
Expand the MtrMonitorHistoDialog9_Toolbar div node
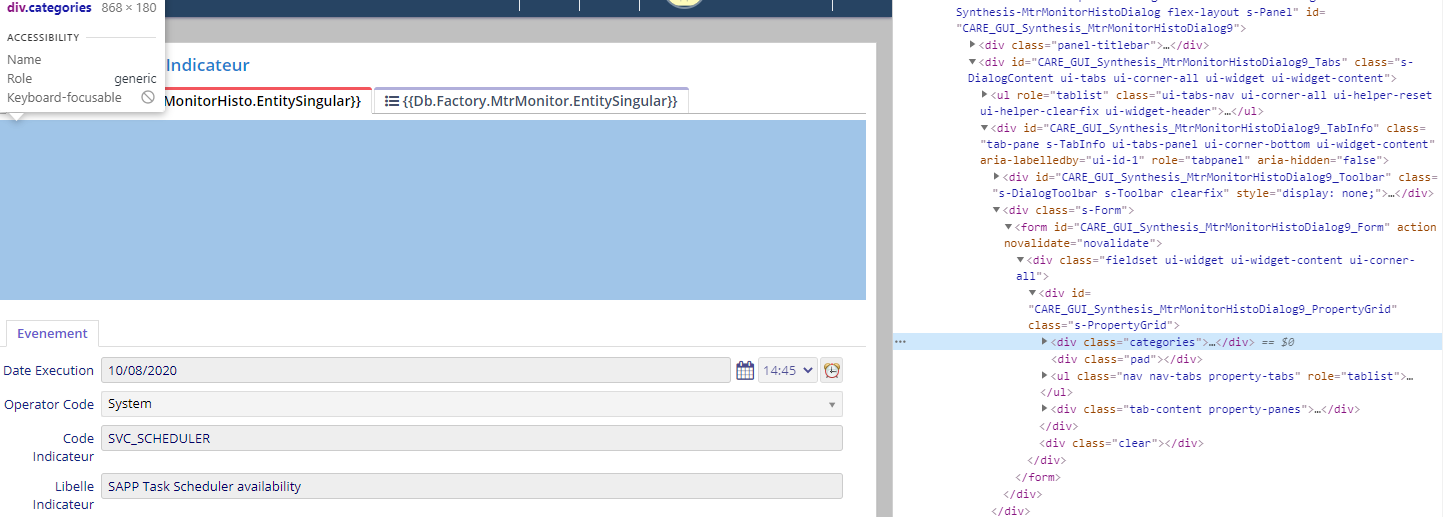(x=997, y=177)
